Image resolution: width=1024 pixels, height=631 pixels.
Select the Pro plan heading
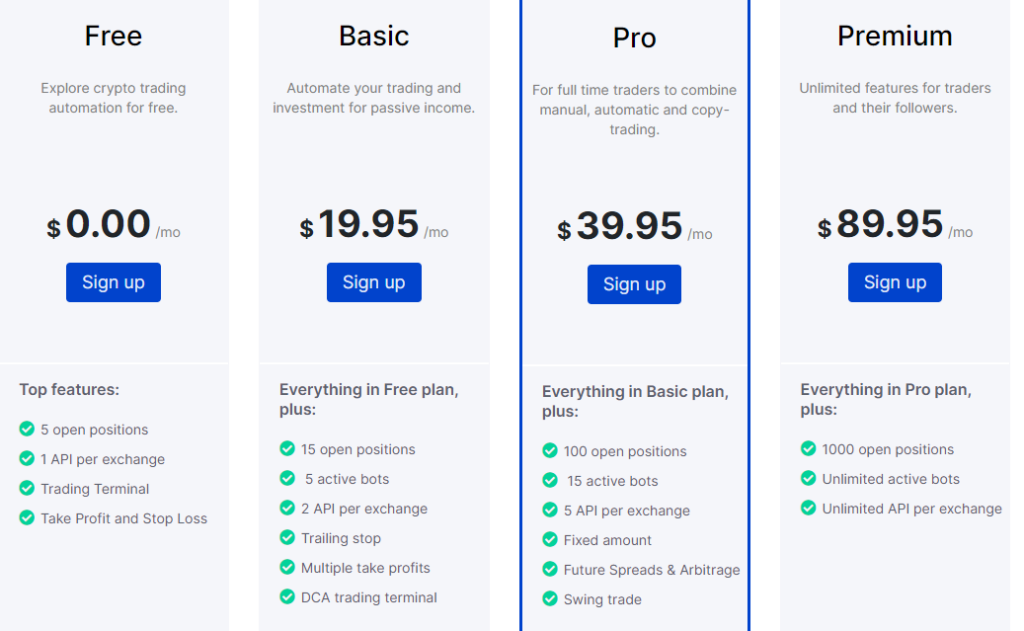point(634,38)
